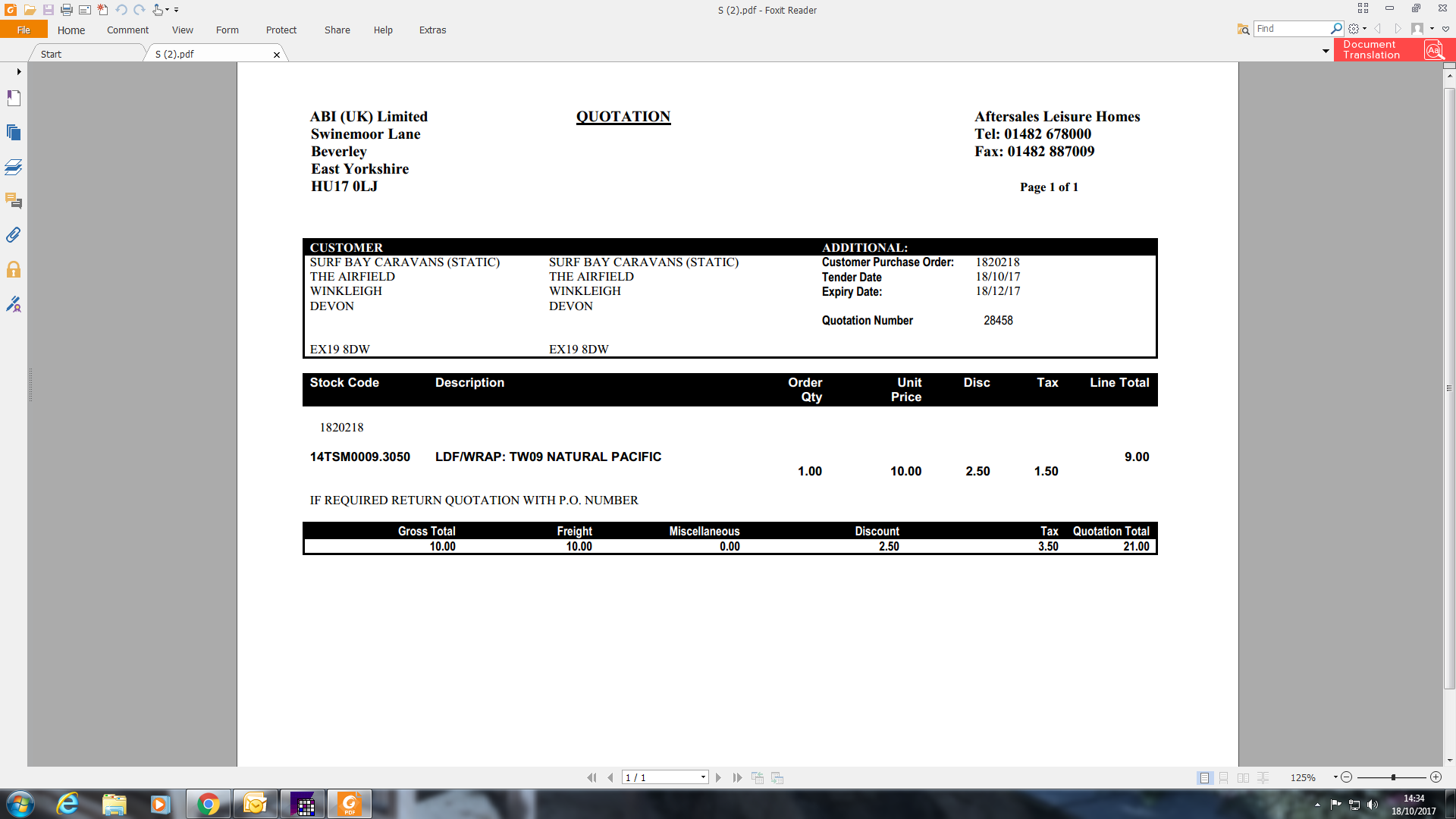The image size is (1456, 819).
Task: Enable facing pages view mode
Action: (x=1244, y=777)
